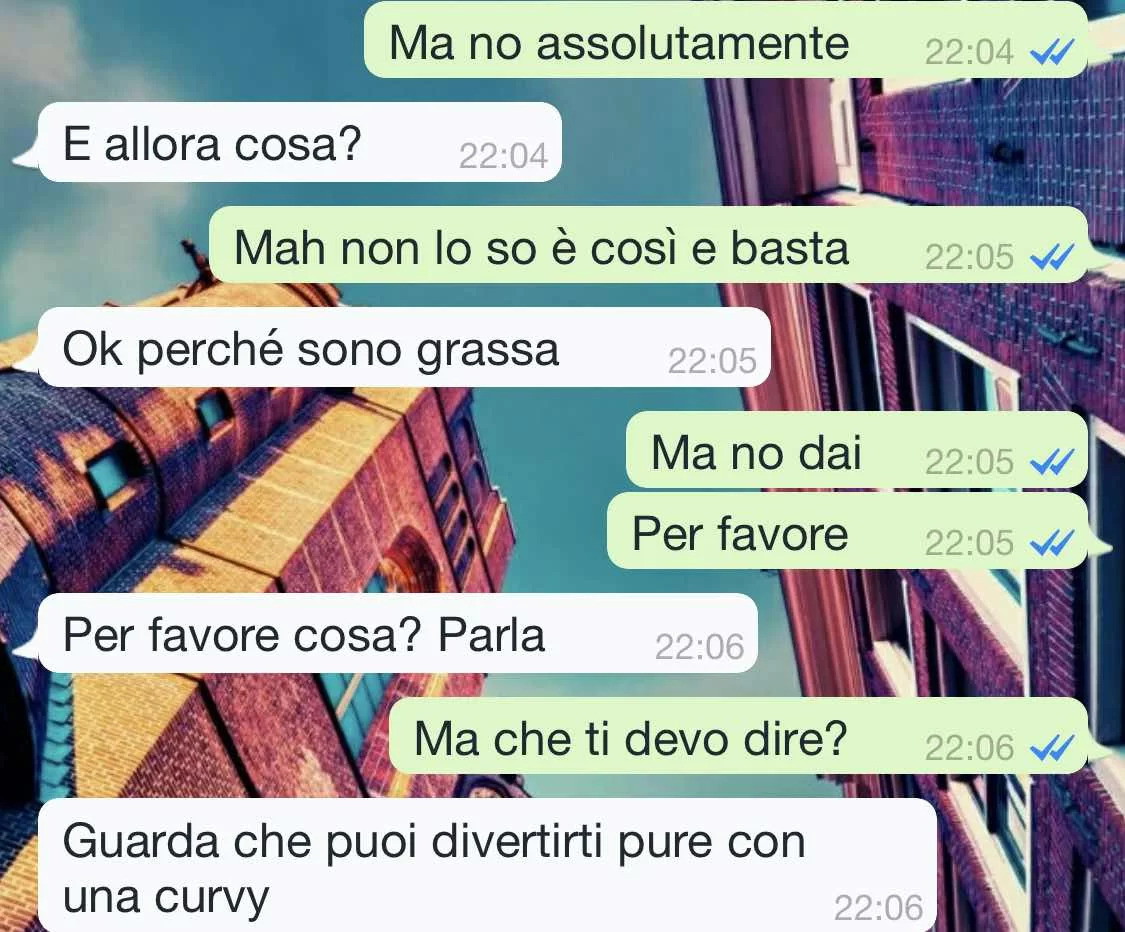Tap the 'Ma no dai' bubble

click(x=857, y=450)
